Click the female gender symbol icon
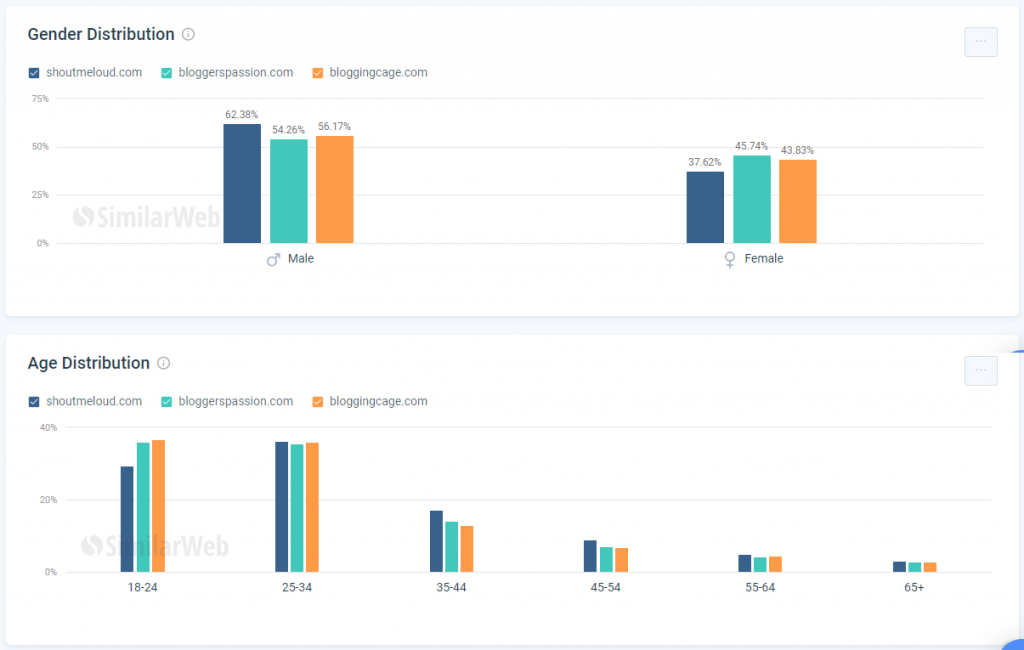Image resolution: width=1024 pixels, height=650 pixels. [x=729, y=259]
